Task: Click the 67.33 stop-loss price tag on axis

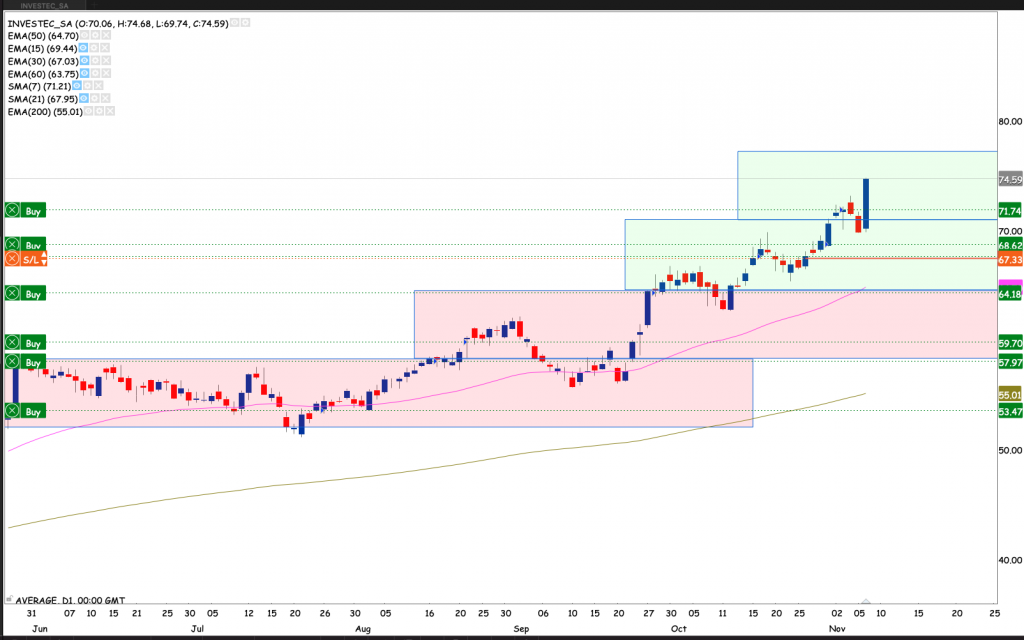Action: point(1009,259)
